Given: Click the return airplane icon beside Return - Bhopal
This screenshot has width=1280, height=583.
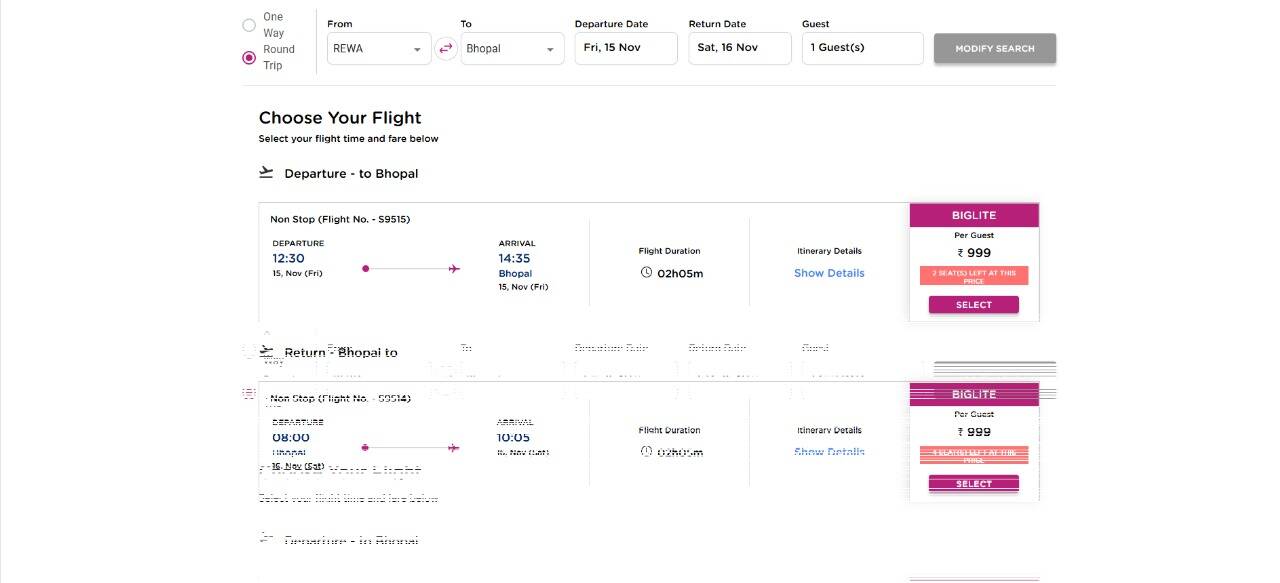Looking at the screenshot, I should [x=266, y=351].
